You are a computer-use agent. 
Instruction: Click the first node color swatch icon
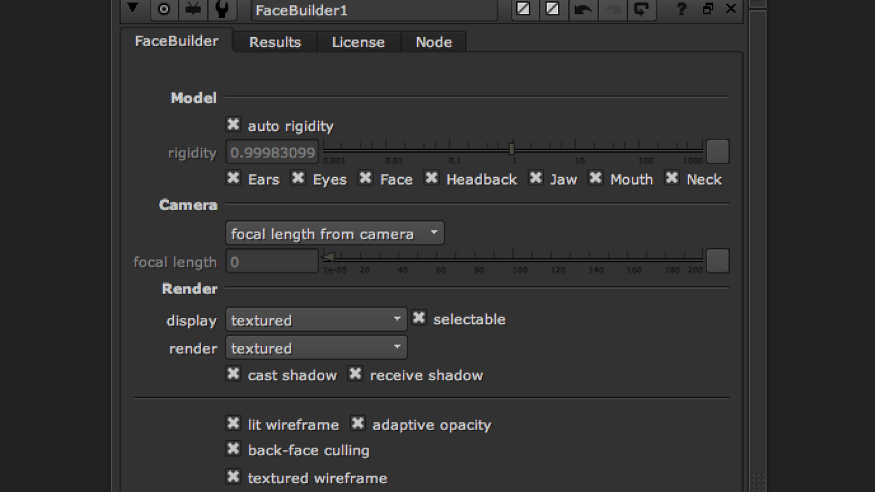(x=523, y=9)
